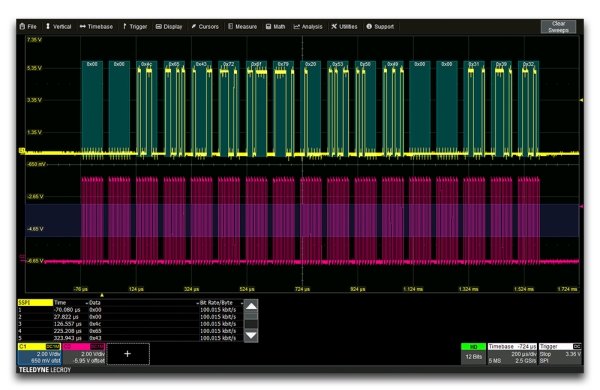600x390 pixels.
Task: Click the 1.124 ms time axis label
Action: point(413,289)
